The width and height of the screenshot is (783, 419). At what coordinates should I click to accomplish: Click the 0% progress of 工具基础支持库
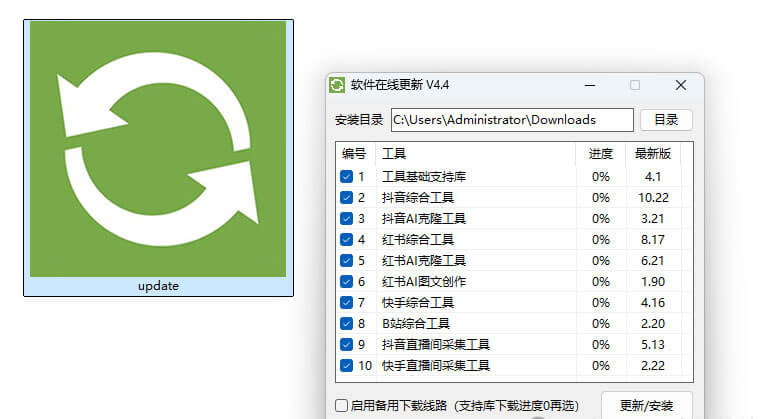[x=601, y=177]
